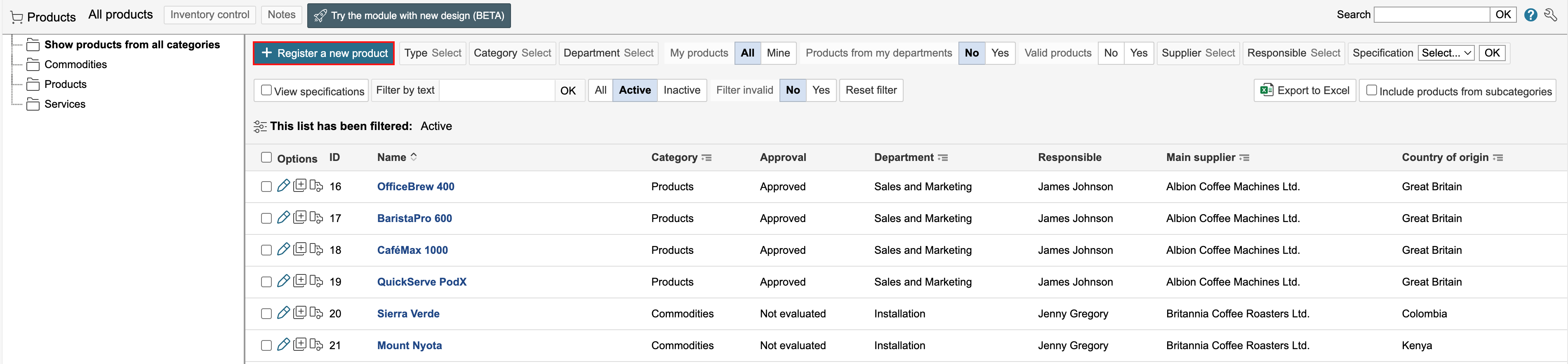Expand the Specification Select... dropdown
The image size is (1568, 364).
1446,53
